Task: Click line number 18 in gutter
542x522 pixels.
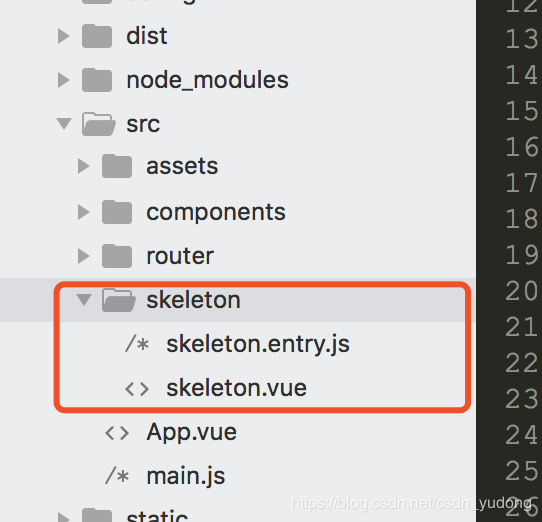Action: pos(522,219)
